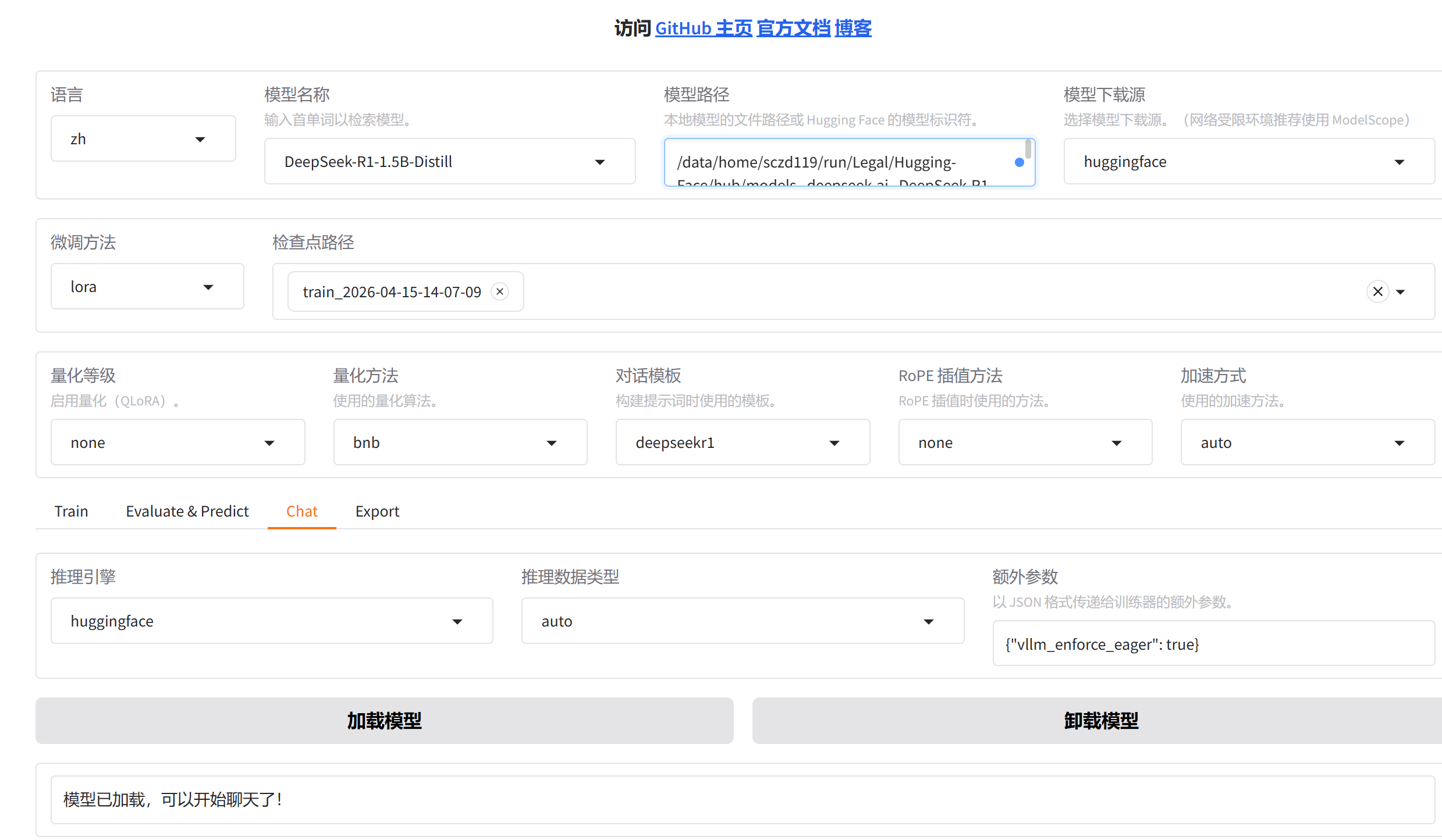Open the GitHub 主页 link
This screenshot has height=840, width=1442.
click(x=704, y=28)
